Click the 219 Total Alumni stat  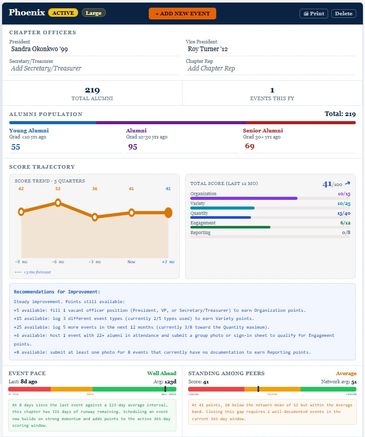coord(92,93)
